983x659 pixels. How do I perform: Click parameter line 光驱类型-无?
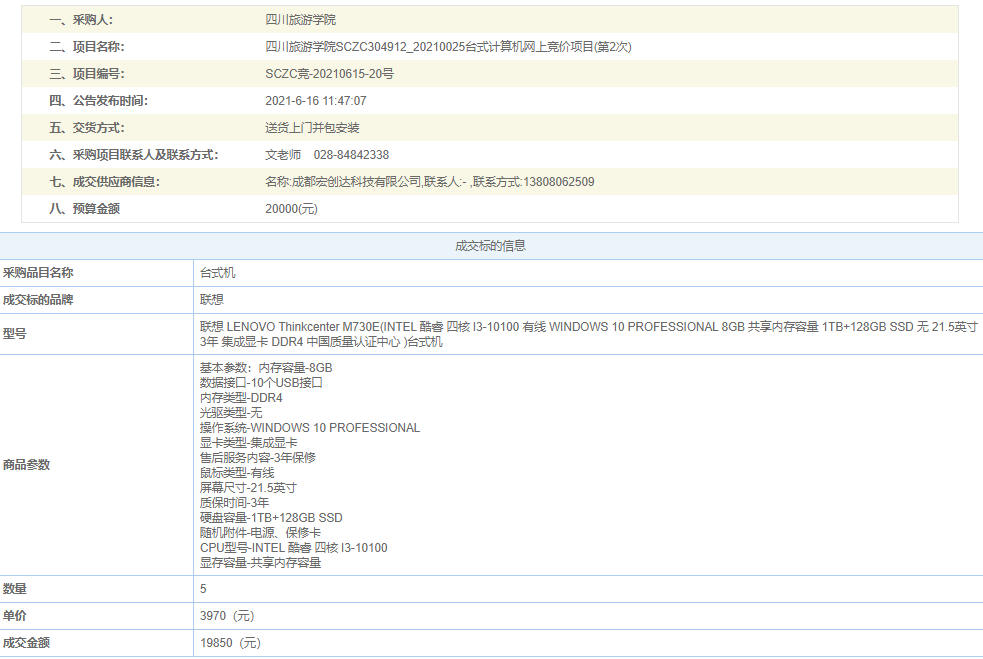pyautogui.click(x=231, y=413)
